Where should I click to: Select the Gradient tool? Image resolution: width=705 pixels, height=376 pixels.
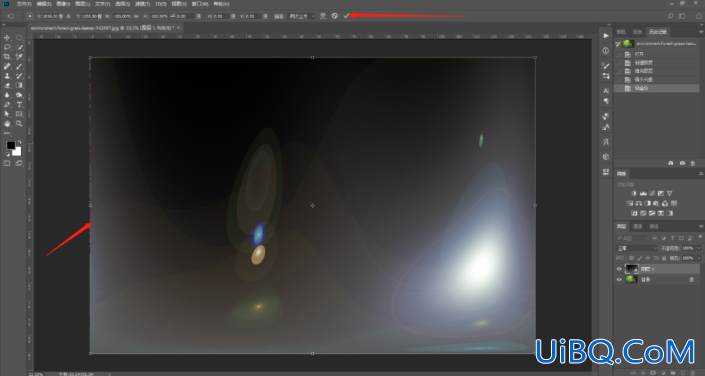coord(19,85)
